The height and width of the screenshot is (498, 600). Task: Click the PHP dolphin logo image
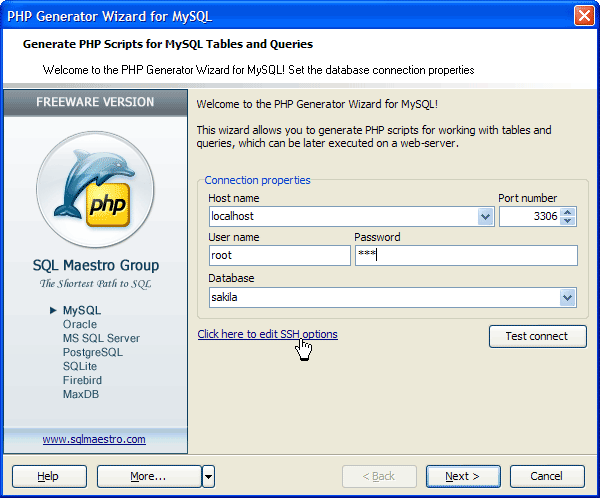click(95, 189)
